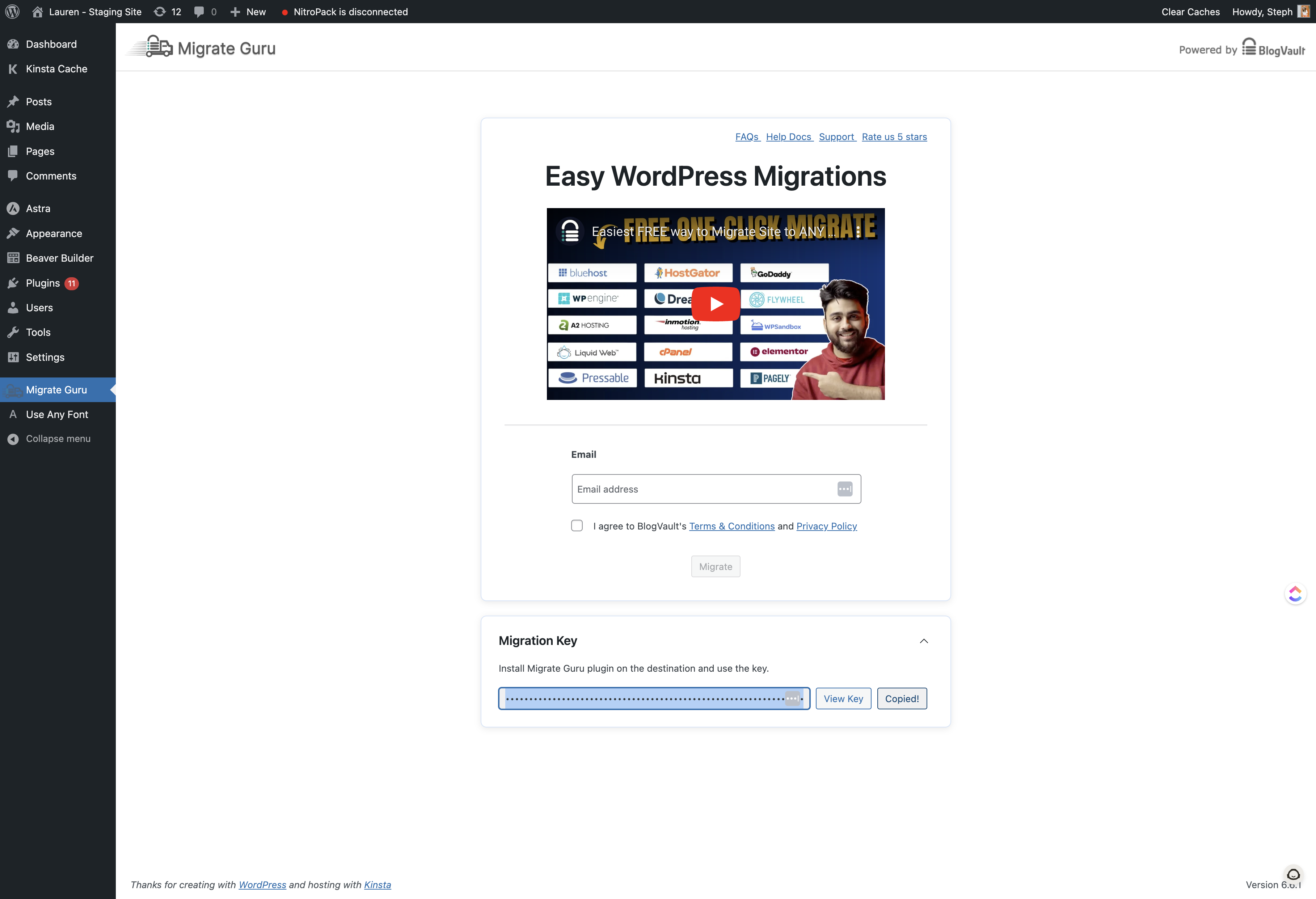Open the Howdy, Steph account menu
The height and width of the screenshot is (899, 1316).
point(1271,11)
